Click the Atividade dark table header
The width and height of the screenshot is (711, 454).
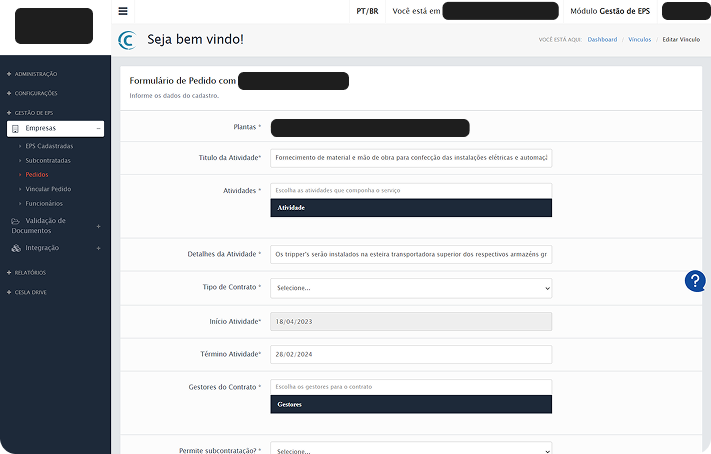pyautogui.click(x=411, y=208)
